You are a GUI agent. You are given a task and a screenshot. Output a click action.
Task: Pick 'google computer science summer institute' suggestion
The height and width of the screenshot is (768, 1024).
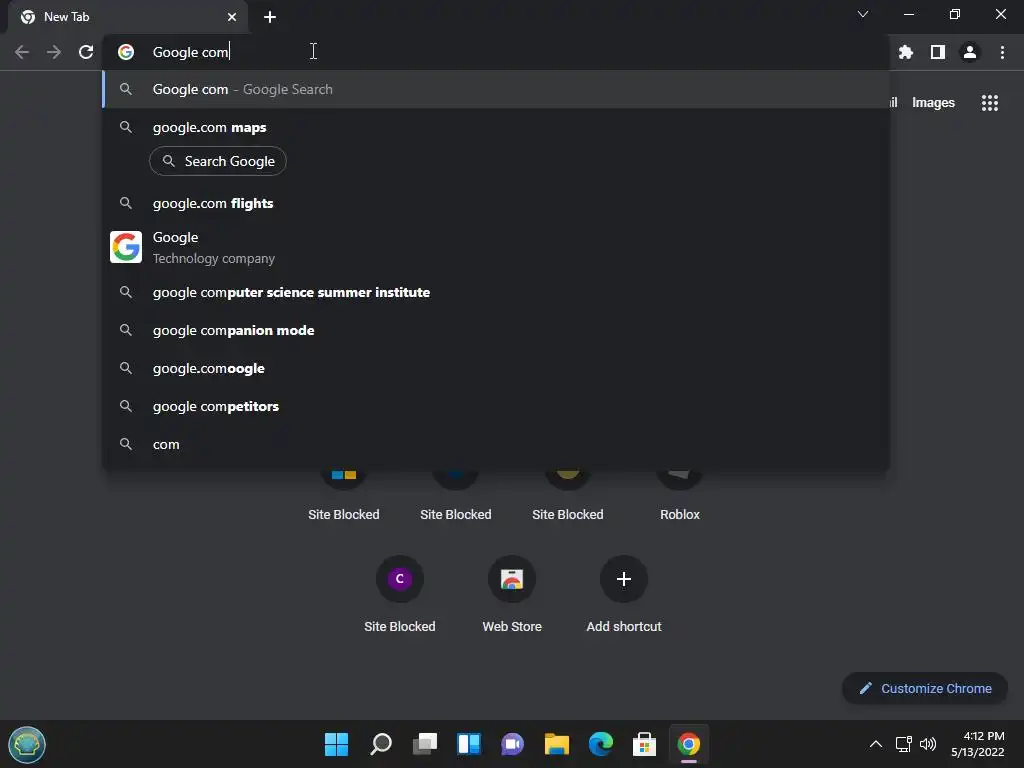coord(496,293)
